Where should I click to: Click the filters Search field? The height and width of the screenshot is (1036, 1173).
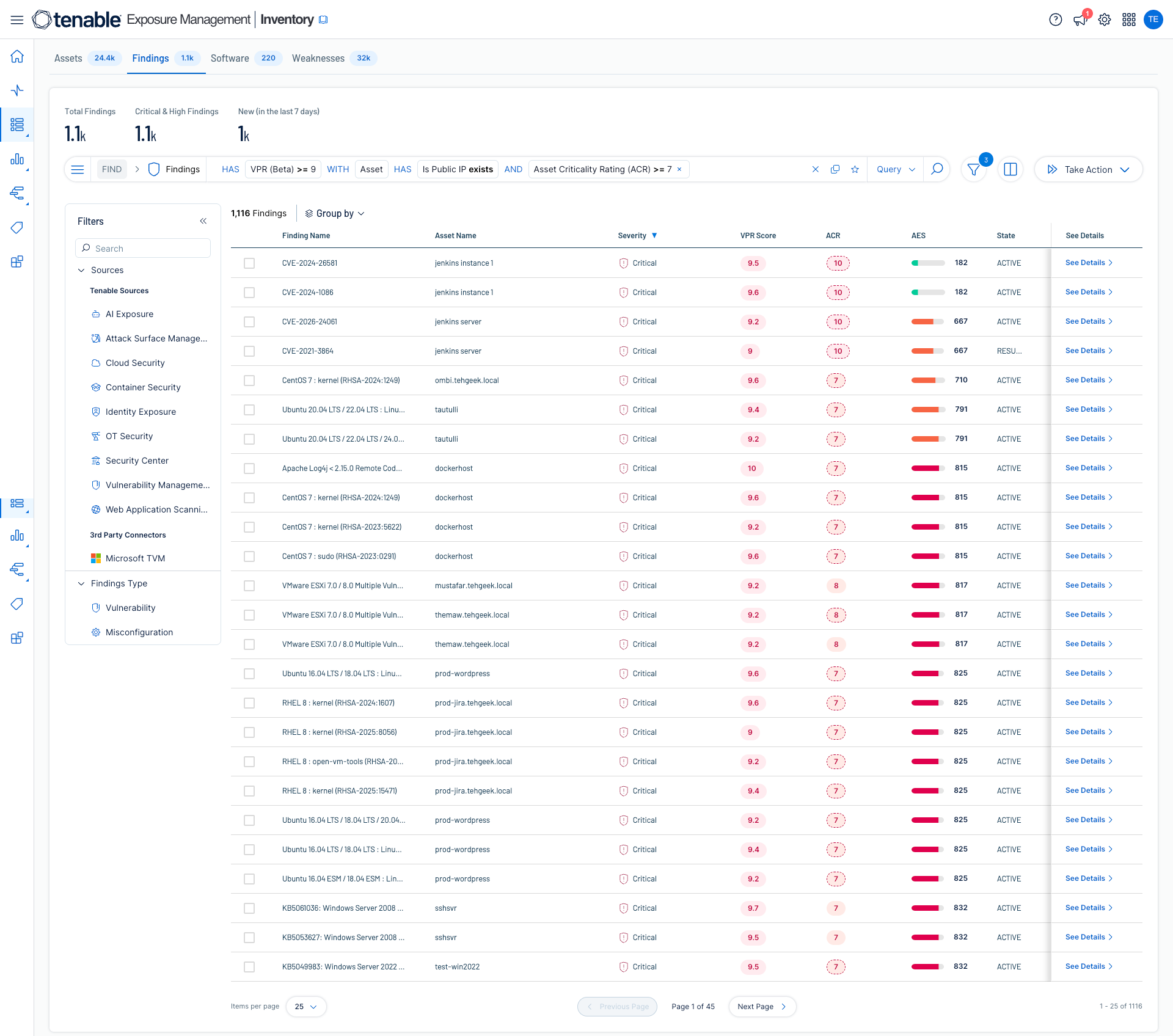[x=143, y=249]
